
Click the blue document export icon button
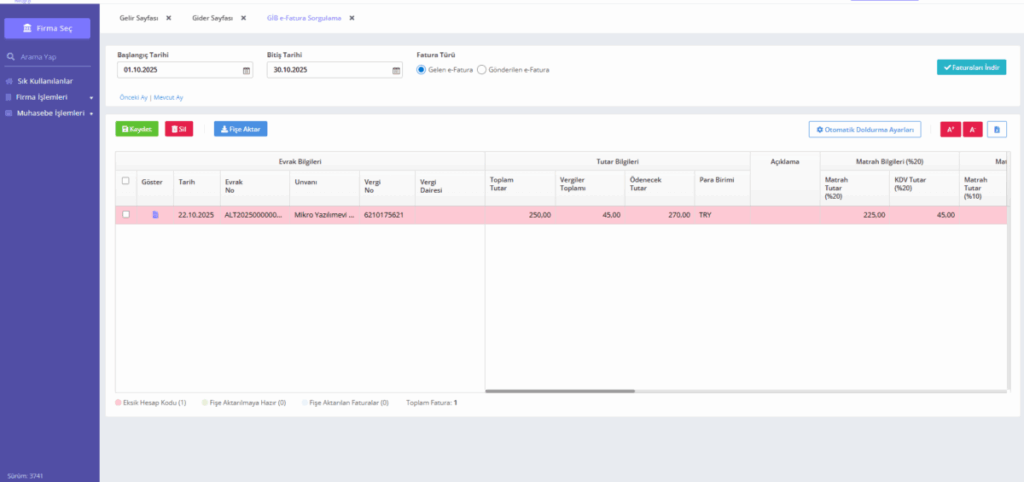tap(997, 129)
